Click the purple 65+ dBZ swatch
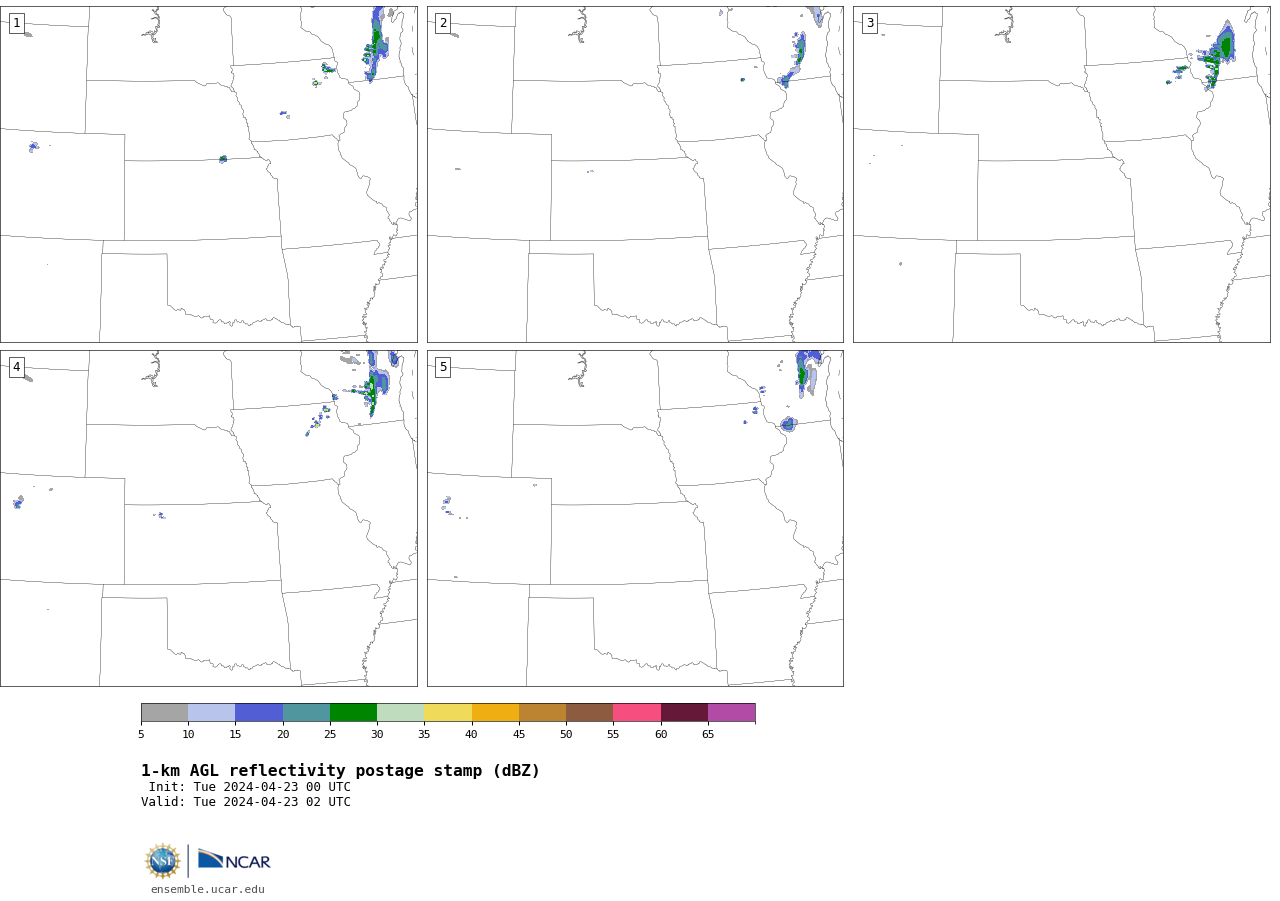 tap(732, 713)
